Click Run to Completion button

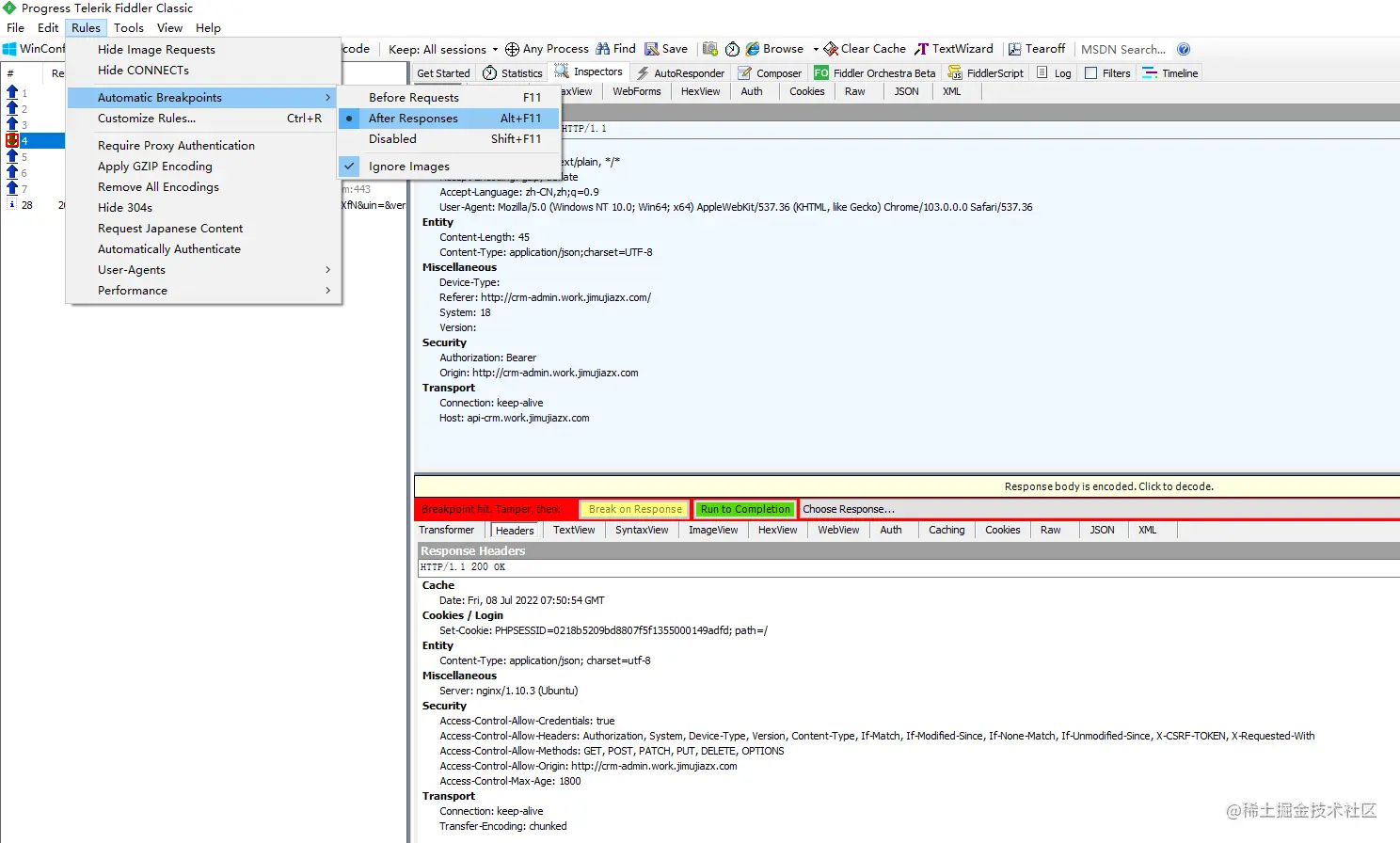click(x=745, y=509)
